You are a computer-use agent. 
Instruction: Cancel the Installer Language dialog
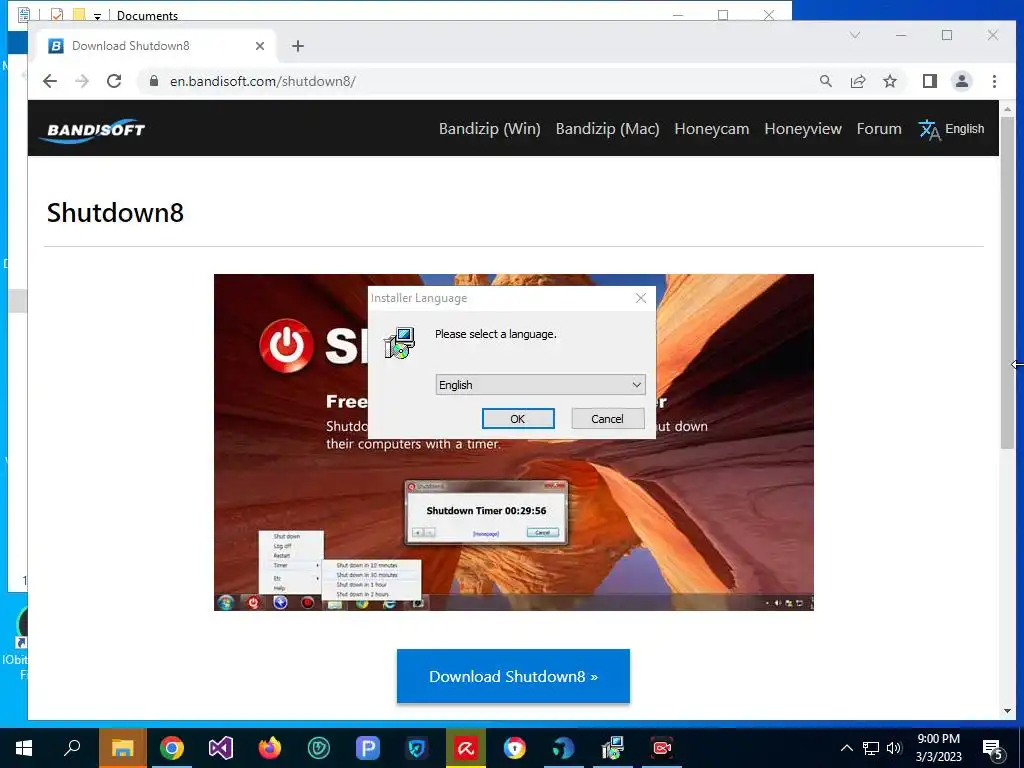click(x=607, y=419)
